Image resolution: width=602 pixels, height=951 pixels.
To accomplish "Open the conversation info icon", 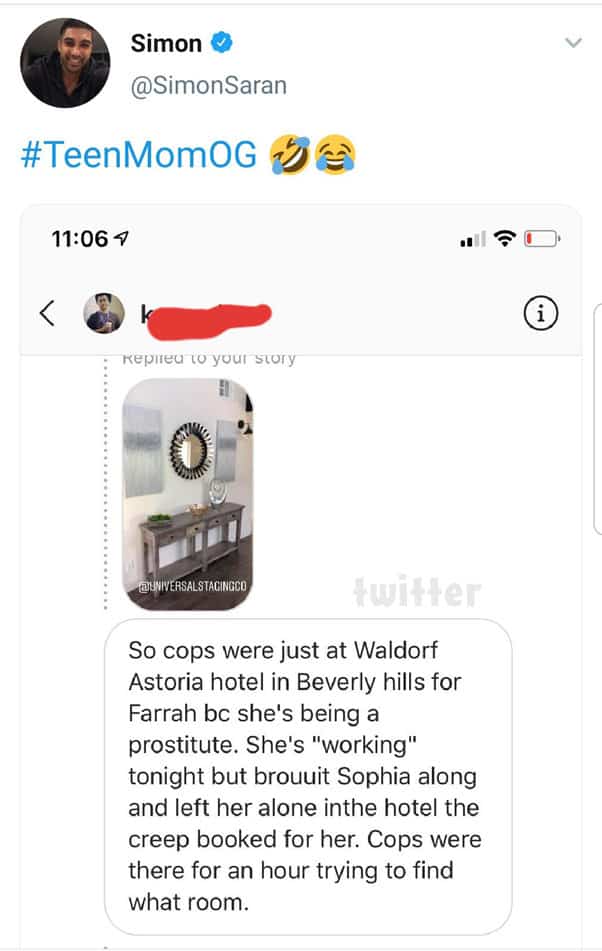I will pos(540,313).
